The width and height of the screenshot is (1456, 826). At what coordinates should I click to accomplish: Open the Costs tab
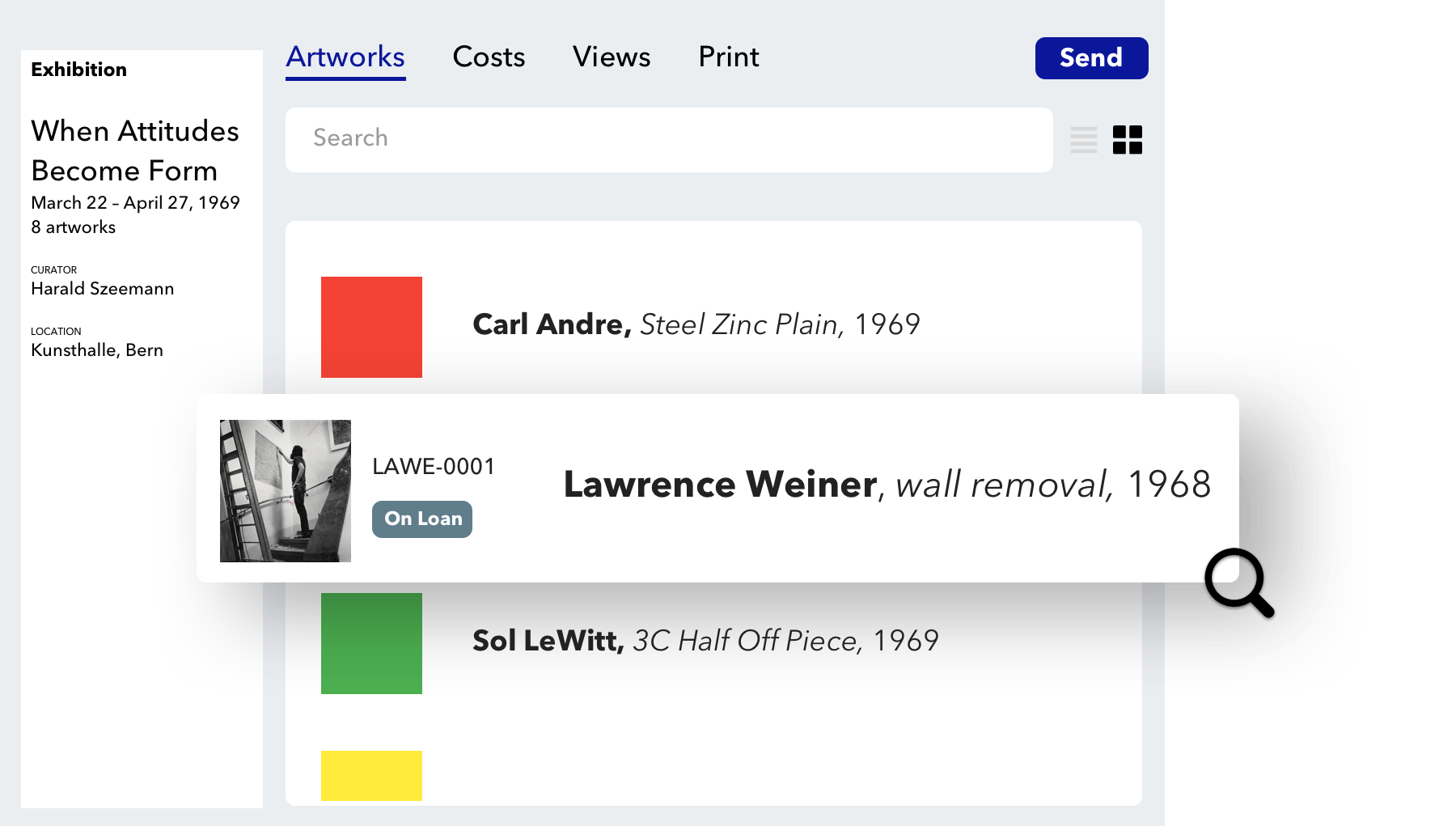(489, 57)
